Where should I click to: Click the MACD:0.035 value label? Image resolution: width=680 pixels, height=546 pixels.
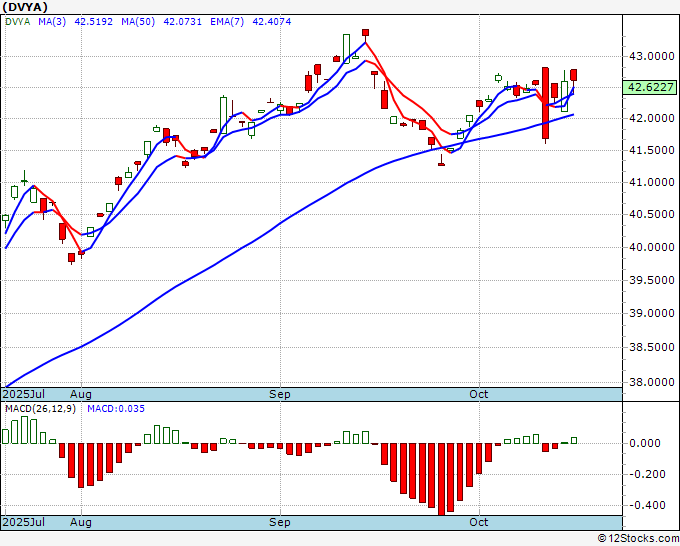(116, 409)
